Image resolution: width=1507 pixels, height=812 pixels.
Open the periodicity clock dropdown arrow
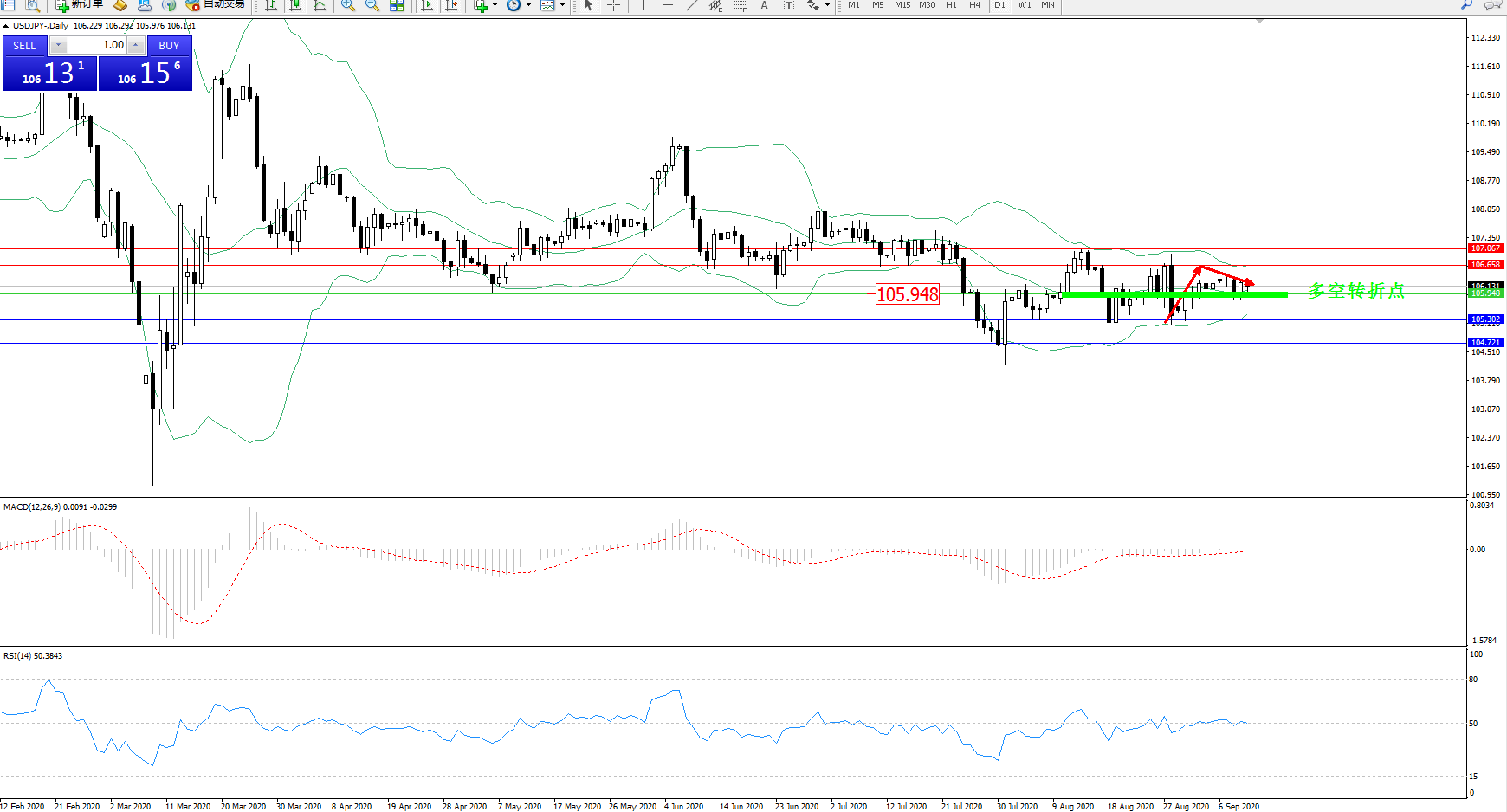[x=528, y=5]
